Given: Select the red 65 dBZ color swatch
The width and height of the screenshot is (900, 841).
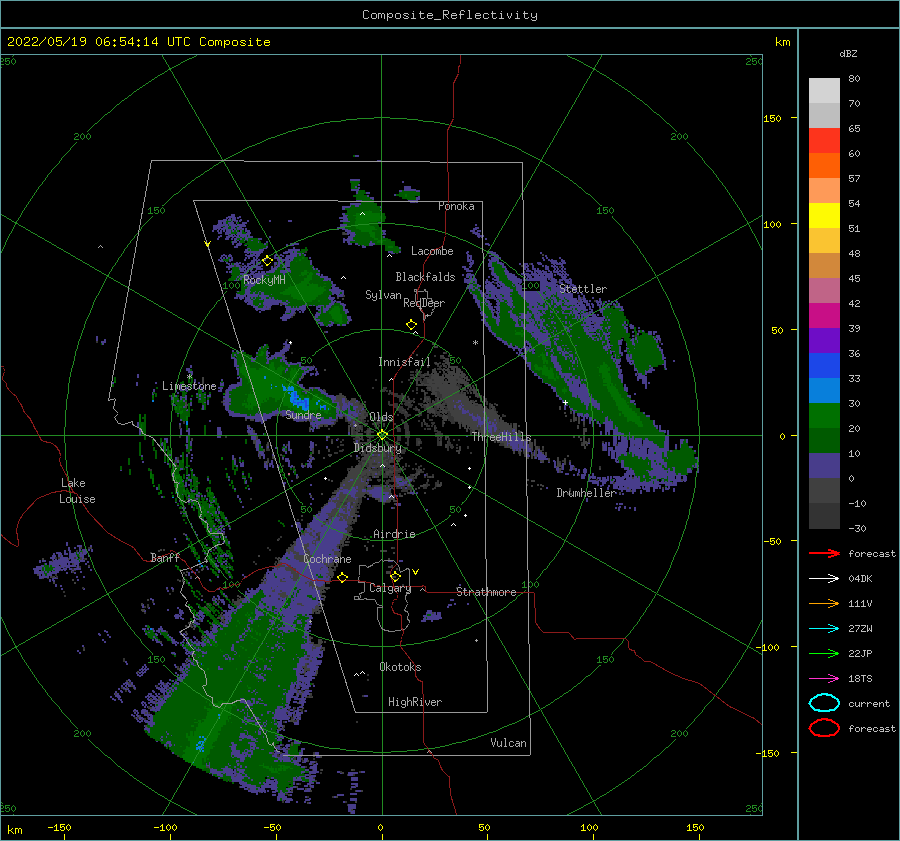Looking at the screenshot, I should pyautogui.click(x=824, y=140).
